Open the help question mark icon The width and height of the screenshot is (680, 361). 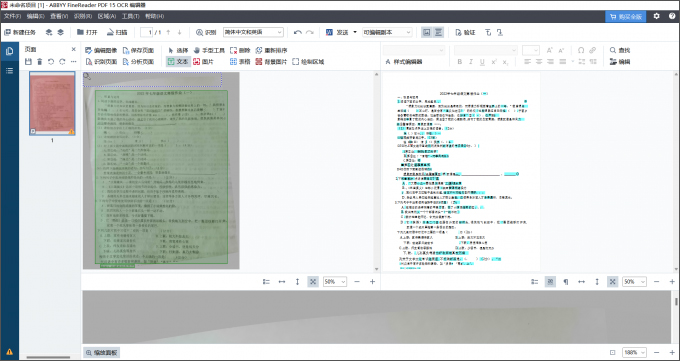pyautogui.click(x=672, y=16)
